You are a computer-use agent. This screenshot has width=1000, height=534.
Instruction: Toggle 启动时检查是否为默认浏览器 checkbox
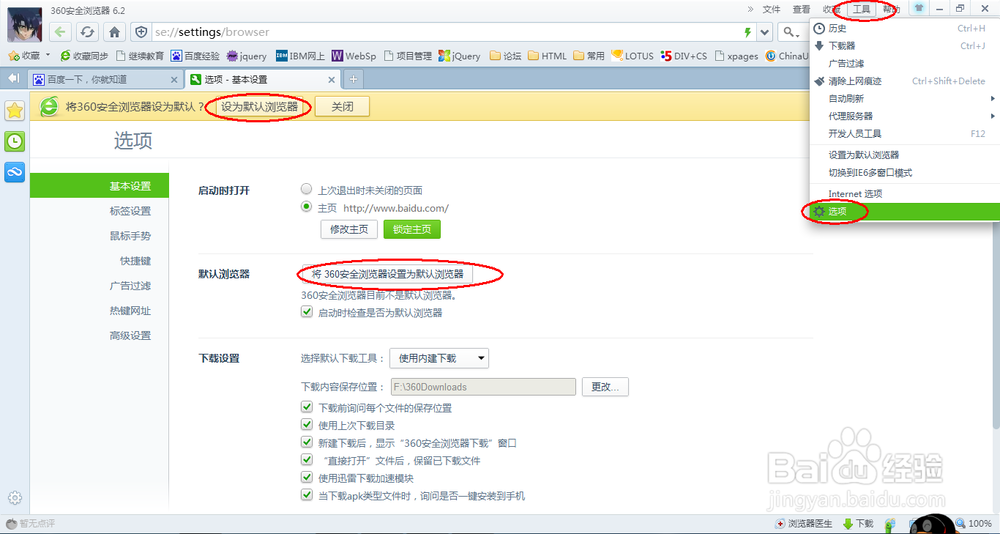(x=307, y=311)
